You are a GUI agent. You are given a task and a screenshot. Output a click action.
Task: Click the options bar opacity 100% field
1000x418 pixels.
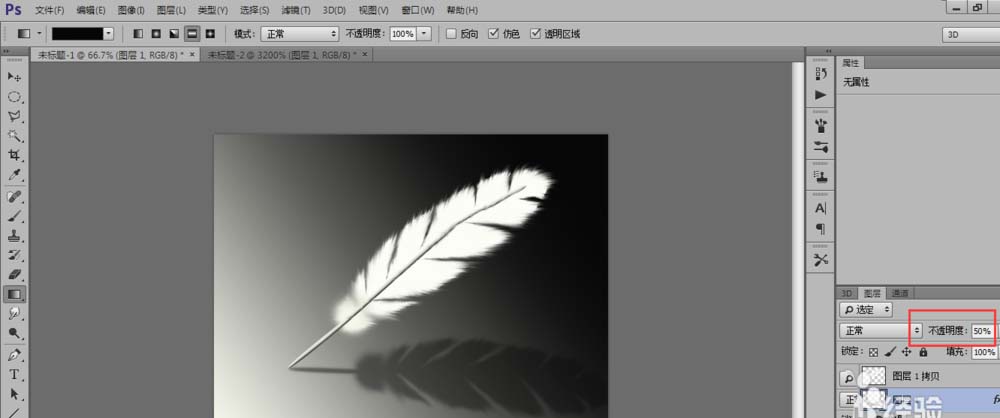click(403, 34)
